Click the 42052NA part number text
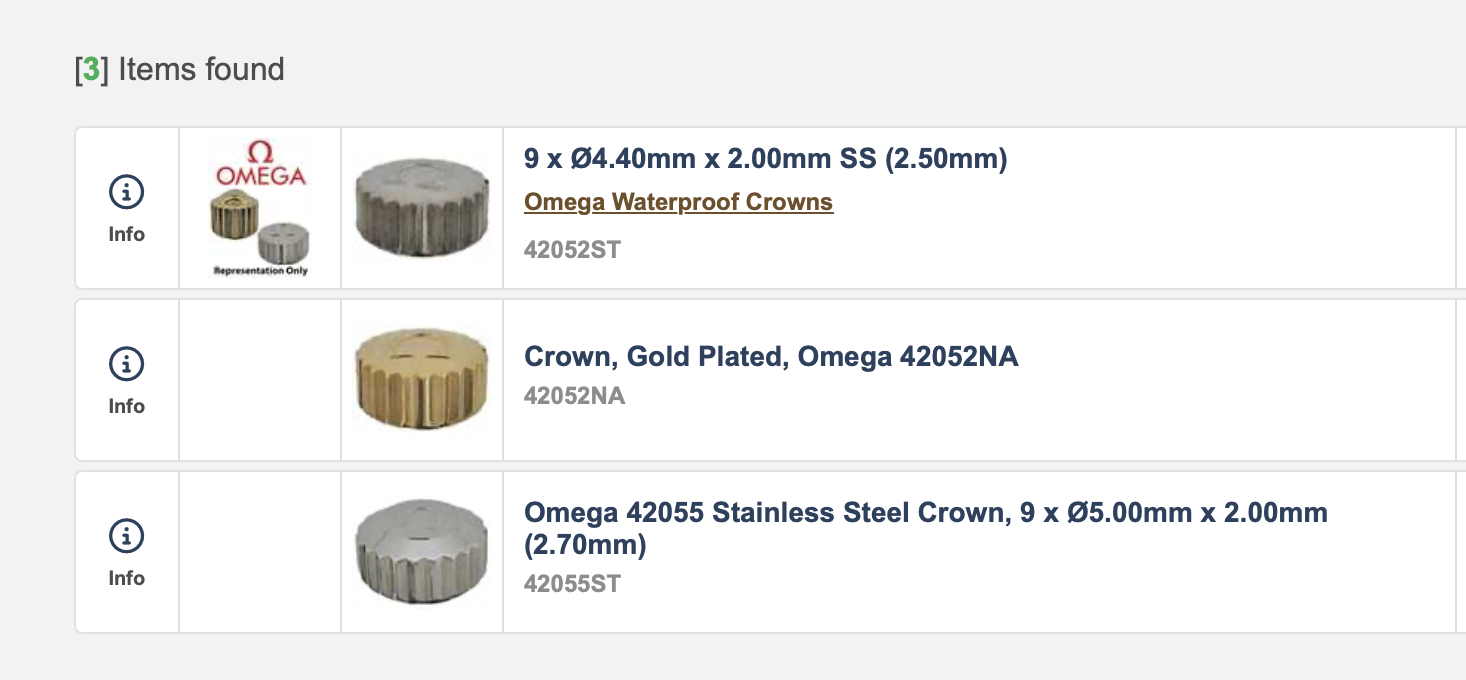Image resolution: width=1466 pixels, height=680 pixels. 574,396
